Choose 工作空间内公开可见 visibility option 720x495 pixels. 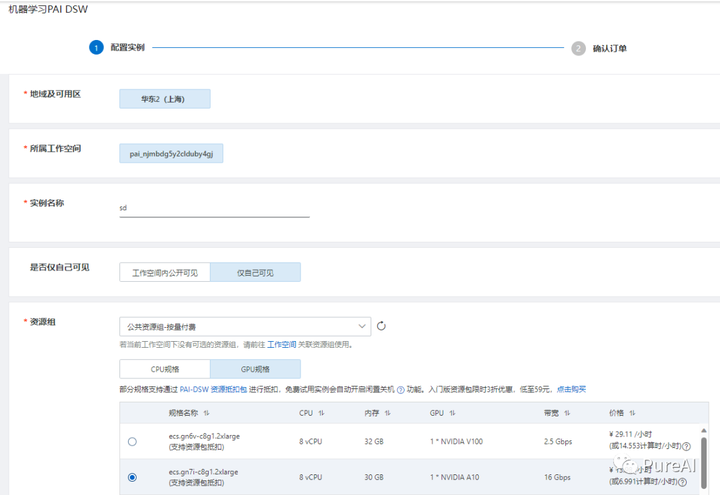pos(165,272)
